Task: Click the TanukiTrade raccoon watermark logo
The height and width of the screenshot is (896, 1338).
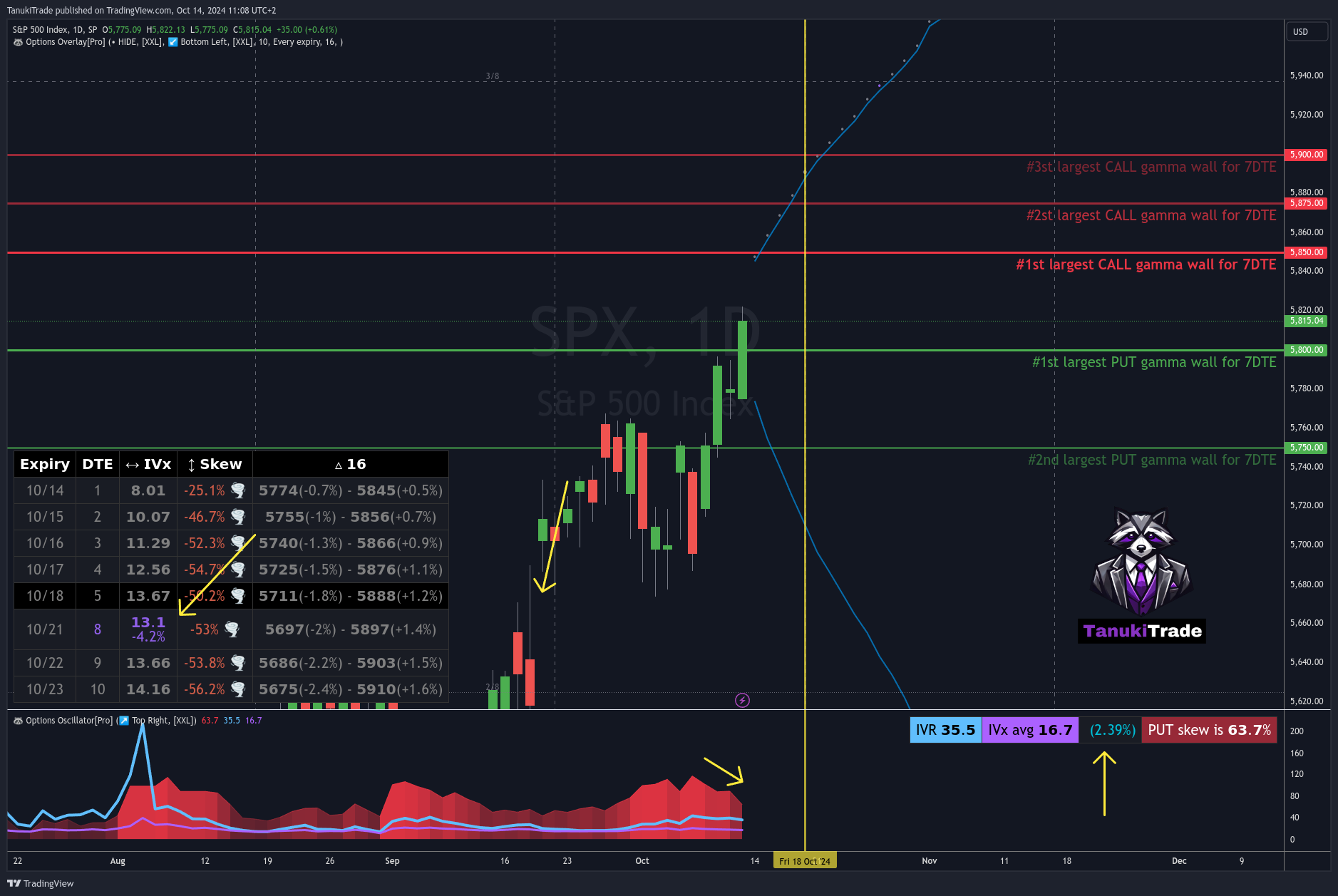Action: pos(1141,567)
